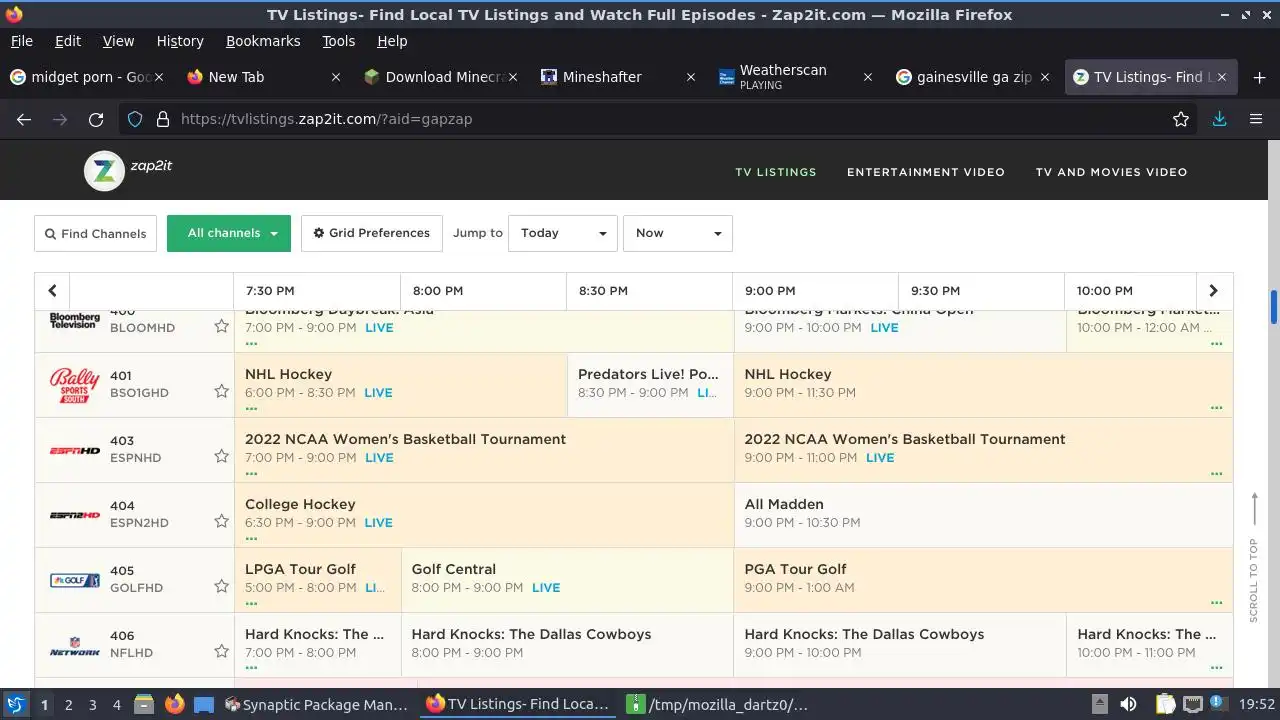The image size is (1280, 720).
Task: Open ENTERTAINMENT VIDEO nav link
Action: click(x=926, y=172)
